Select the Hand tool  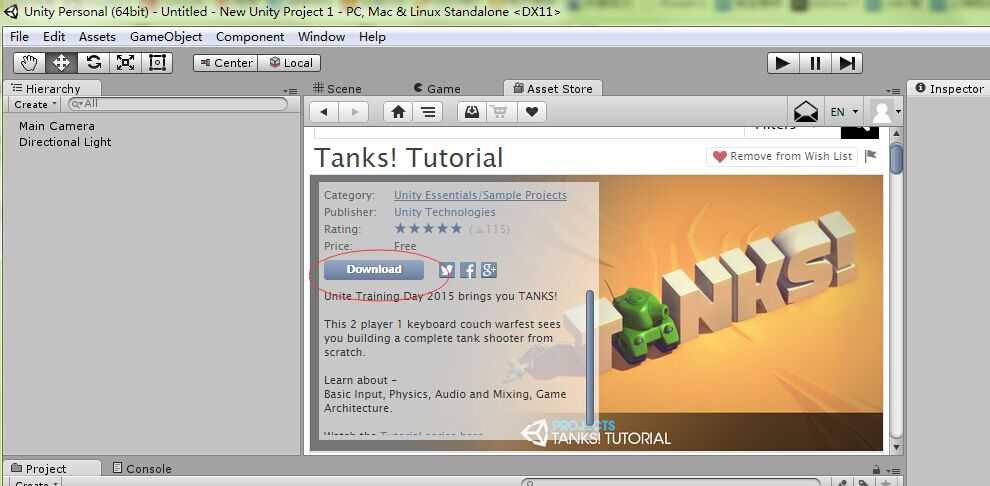pyautogui.click(x=30, y=62)
